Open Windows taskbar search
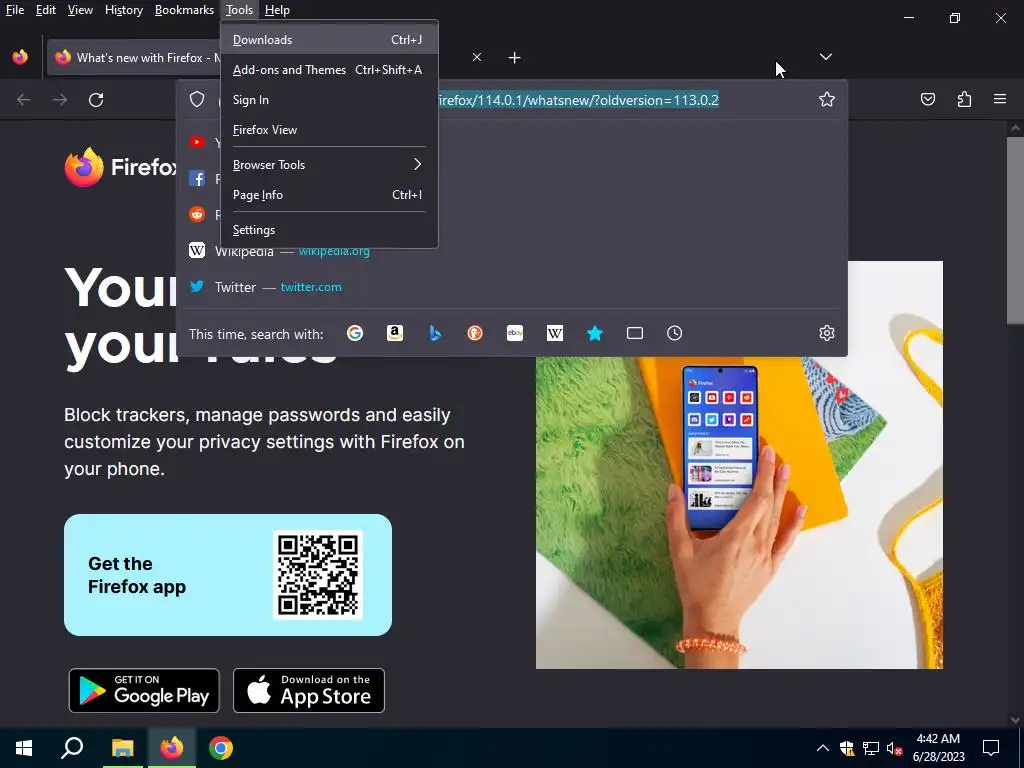The width and height of the screenshot is (1024, 768). (x=72, y=748)
